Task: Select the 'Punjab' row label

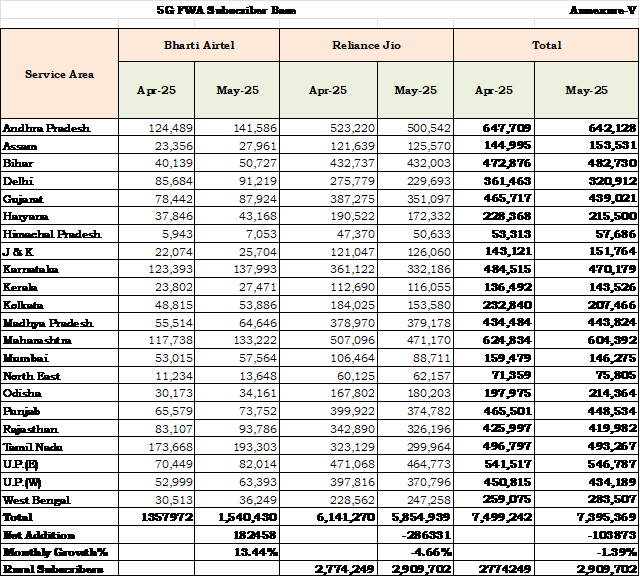Action: (21, 411)
